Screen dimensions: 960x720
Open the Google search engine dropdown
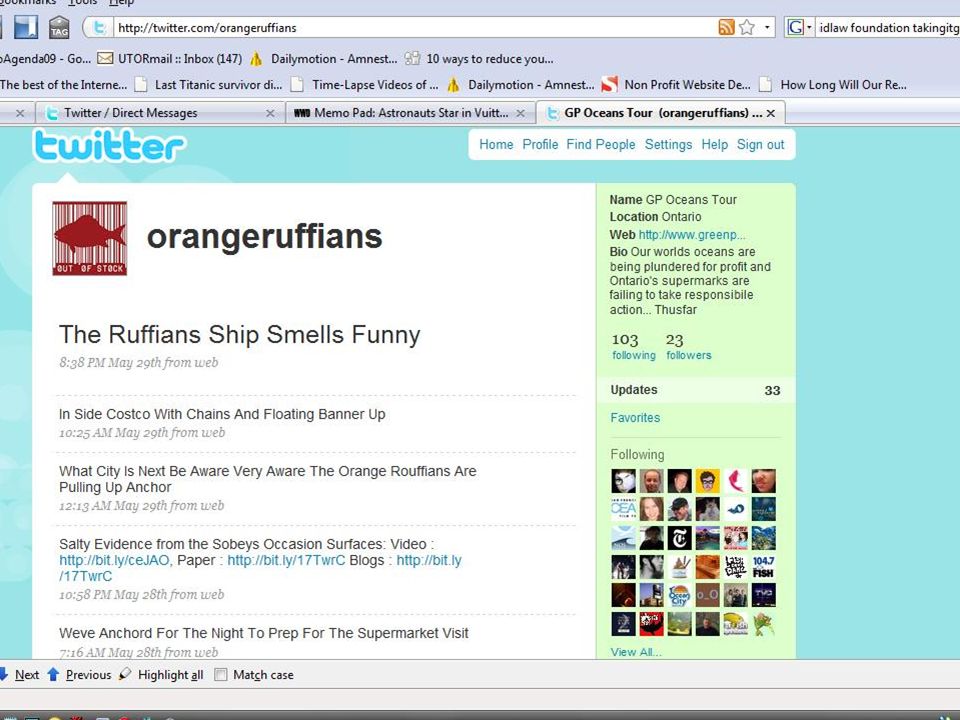pyautogui.click(x=799, y=28)
